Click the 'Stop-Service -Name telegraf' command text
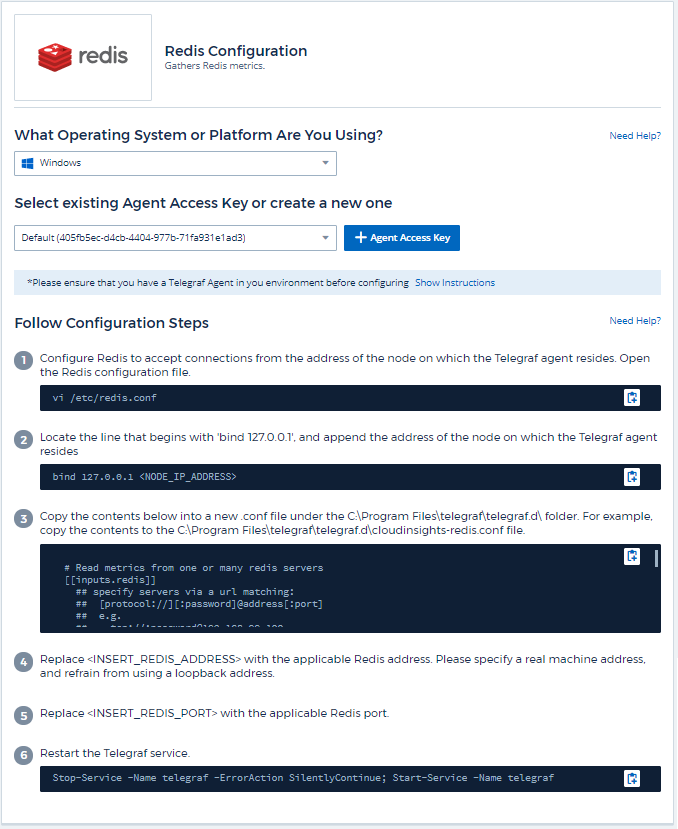Image resolution: width=678 pixels, height=829 pixels. click(x=303, y=778)
